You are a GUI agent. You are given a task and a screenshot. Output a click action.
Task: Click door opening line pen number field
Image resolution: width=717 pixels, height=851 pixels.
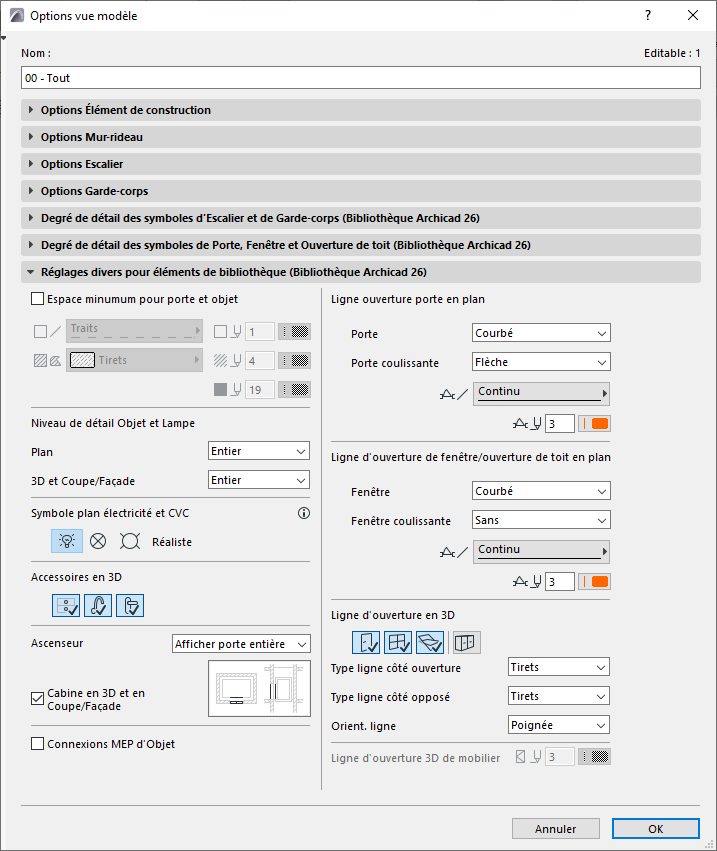(560, 423)
